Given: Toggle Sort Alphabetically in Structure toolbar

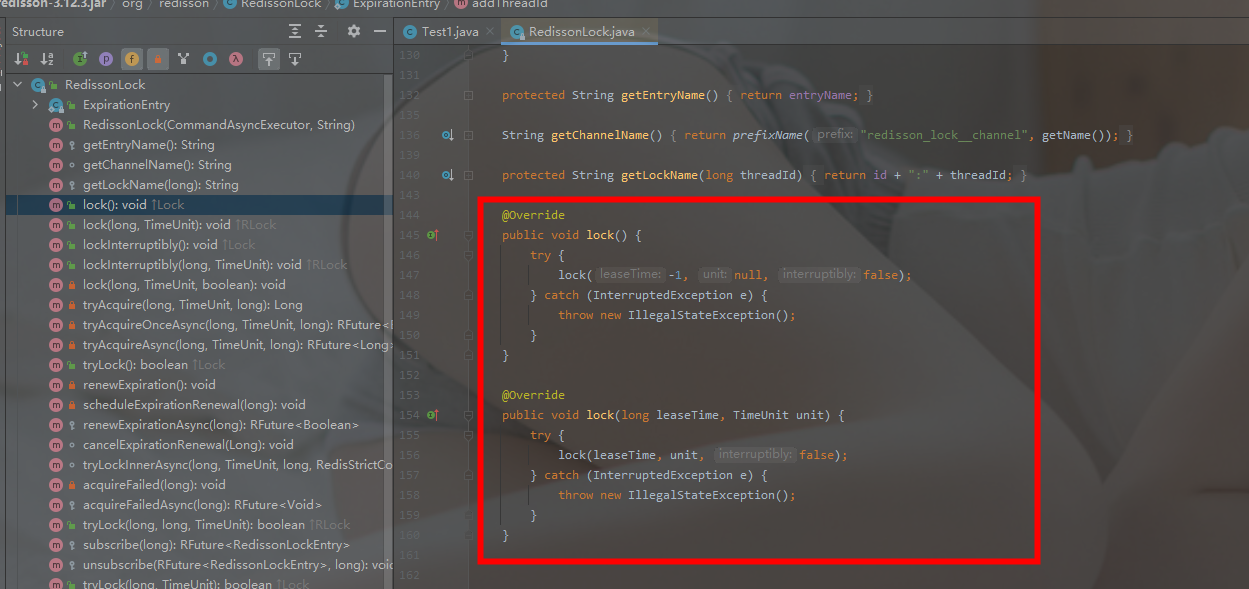Looking at the screenshot, I should (47, 59).
